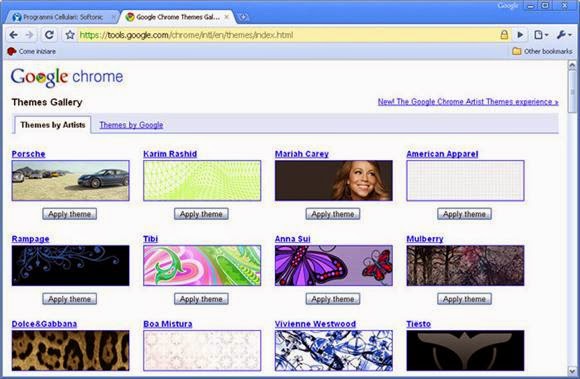
Task: Switch to Themes by Google tab
Action: click(131, 125)
